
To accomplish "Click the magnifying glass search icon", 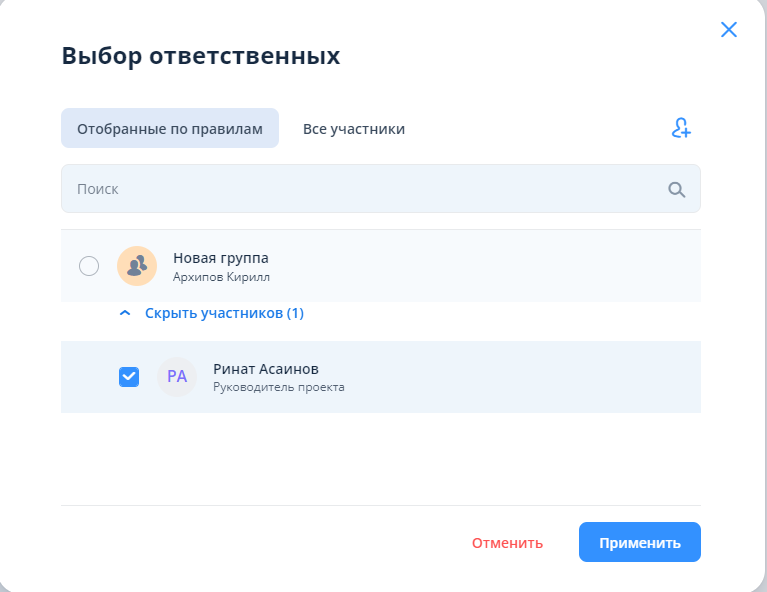I will coord(677,189).
